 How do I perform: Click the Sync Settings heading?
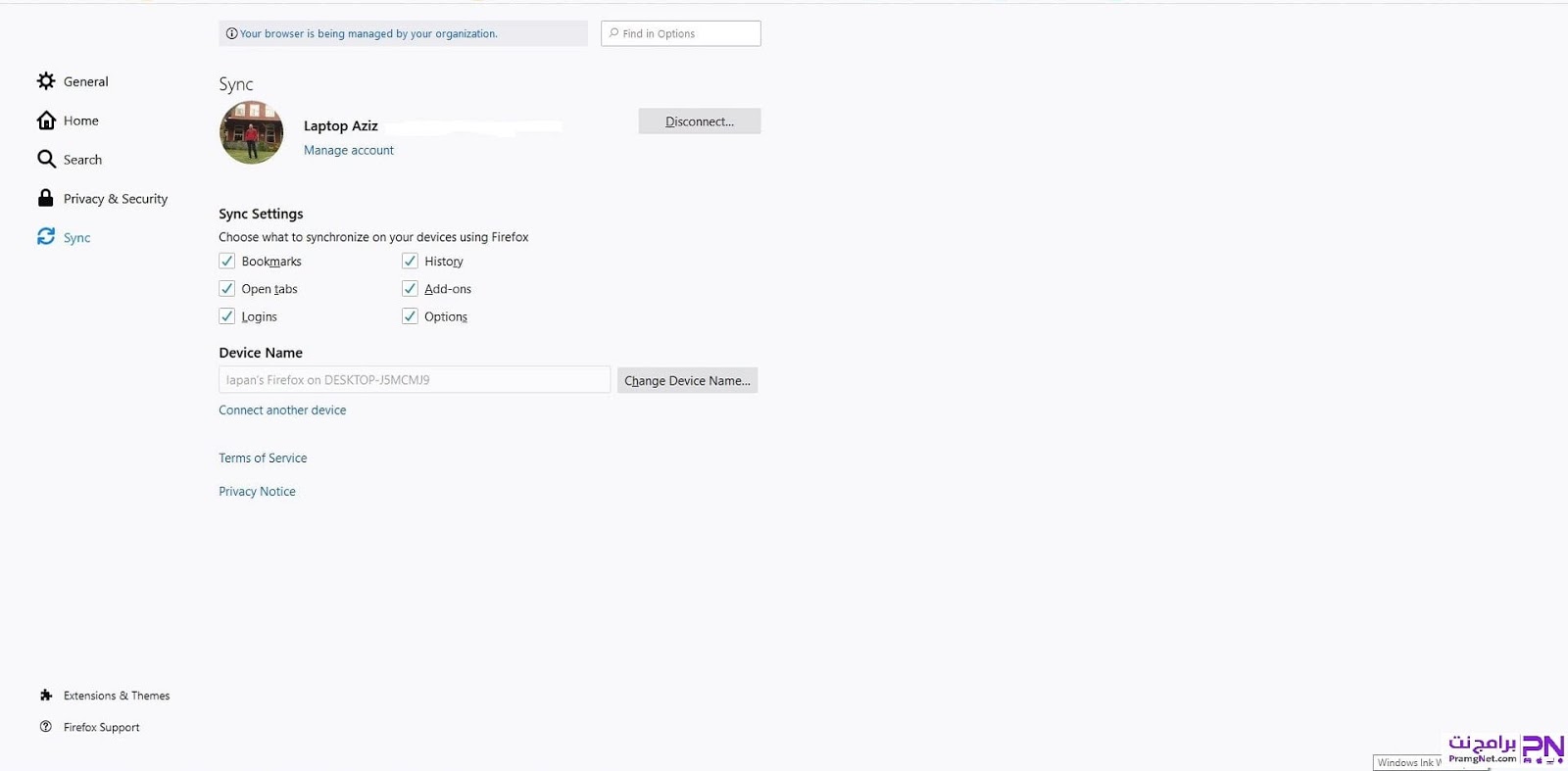tap(261, 214)
